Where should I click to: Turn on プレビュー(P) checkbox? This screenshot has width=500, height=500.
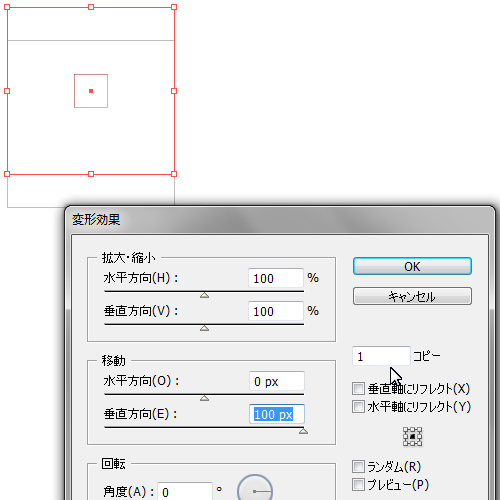click(358, 485)
